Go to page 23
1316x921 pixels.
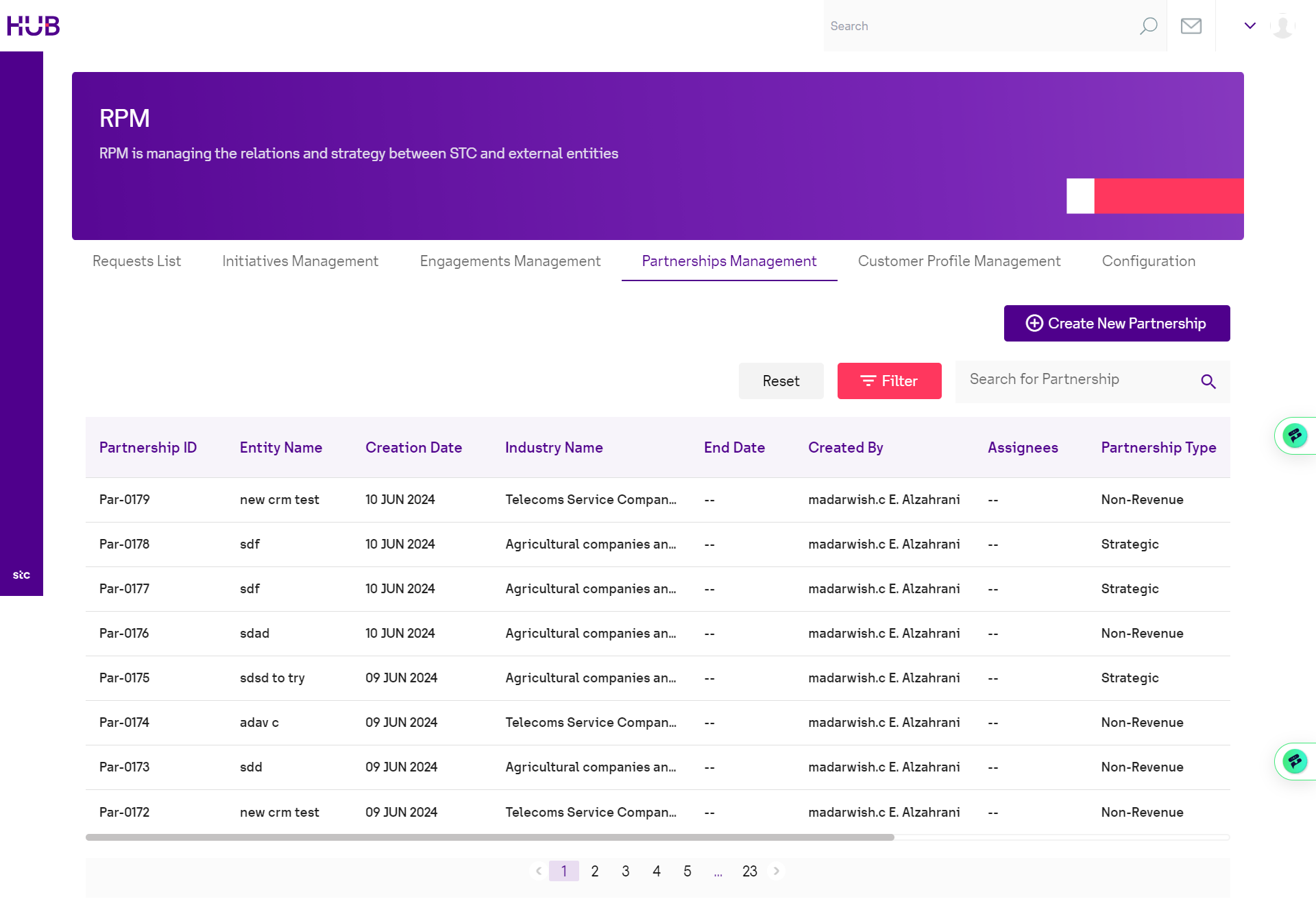[x=749, y=871]
